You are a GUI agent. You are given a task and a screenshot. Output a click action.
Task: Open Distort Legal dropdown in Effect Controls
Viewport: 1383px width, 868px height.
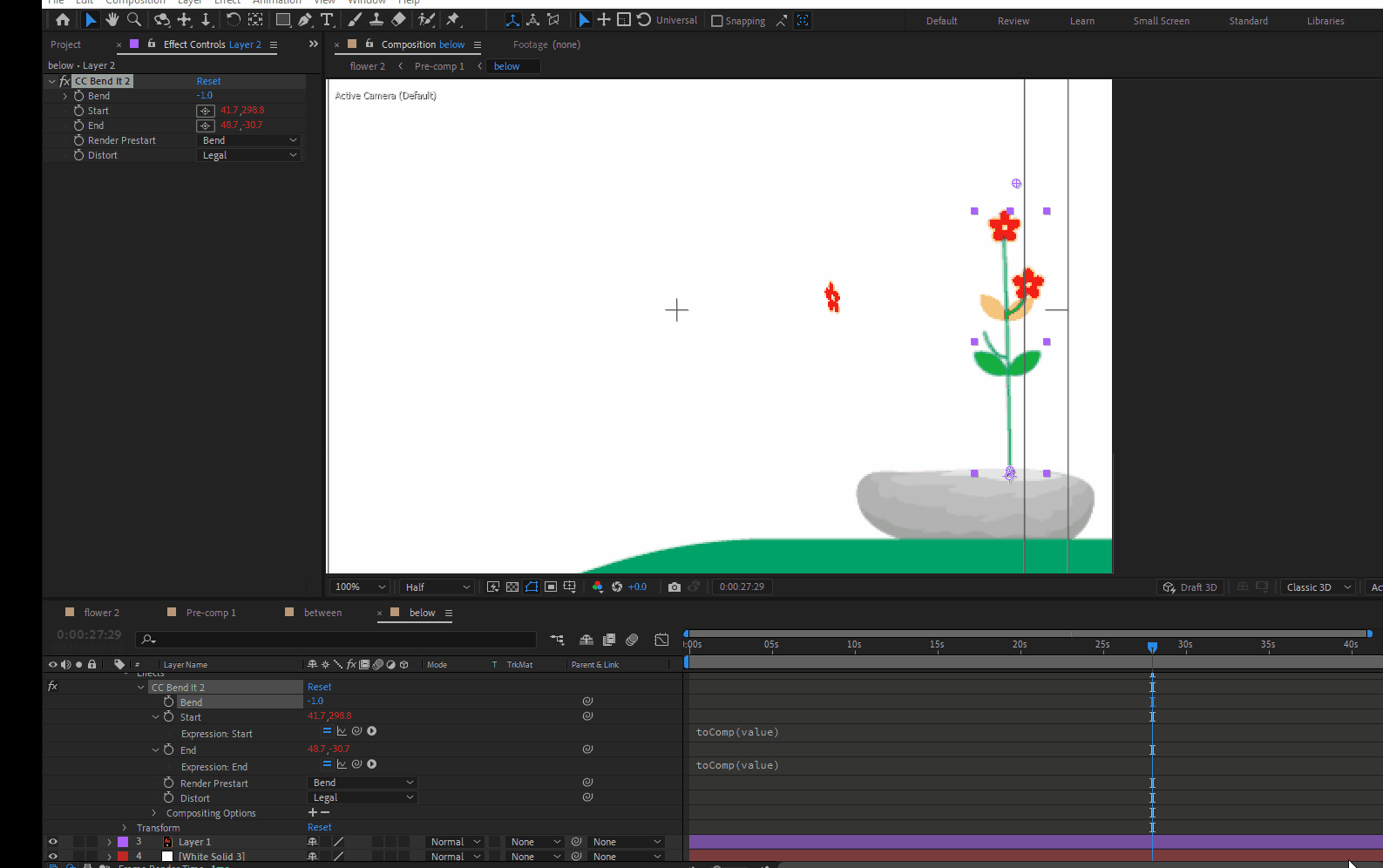pyautogui.click(x=250, y=155)
